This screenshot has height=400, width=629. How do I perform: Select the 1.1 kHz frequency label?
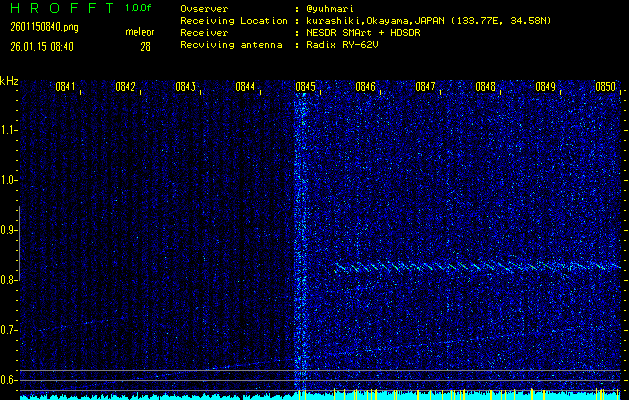pos(9,130)
